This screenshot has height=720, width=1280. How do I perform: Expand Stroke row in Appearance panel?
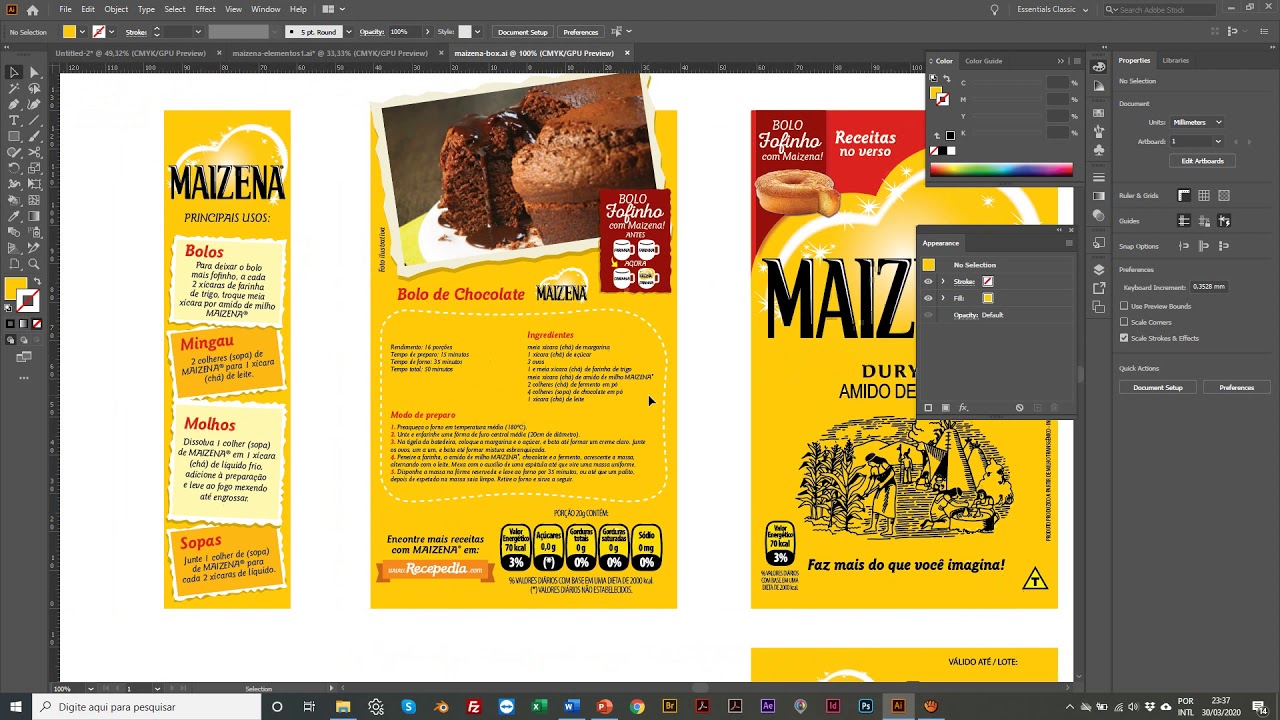[x=942, y=281]
